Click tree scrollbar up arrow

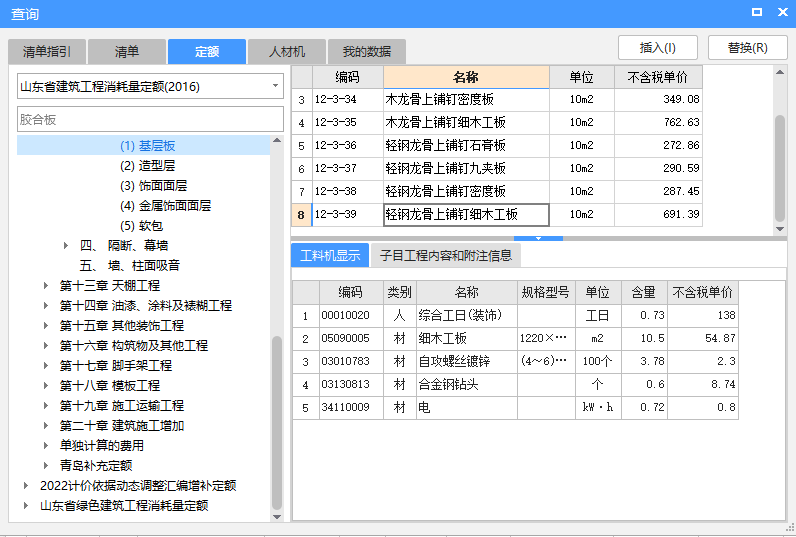click(x=277, y=140)
